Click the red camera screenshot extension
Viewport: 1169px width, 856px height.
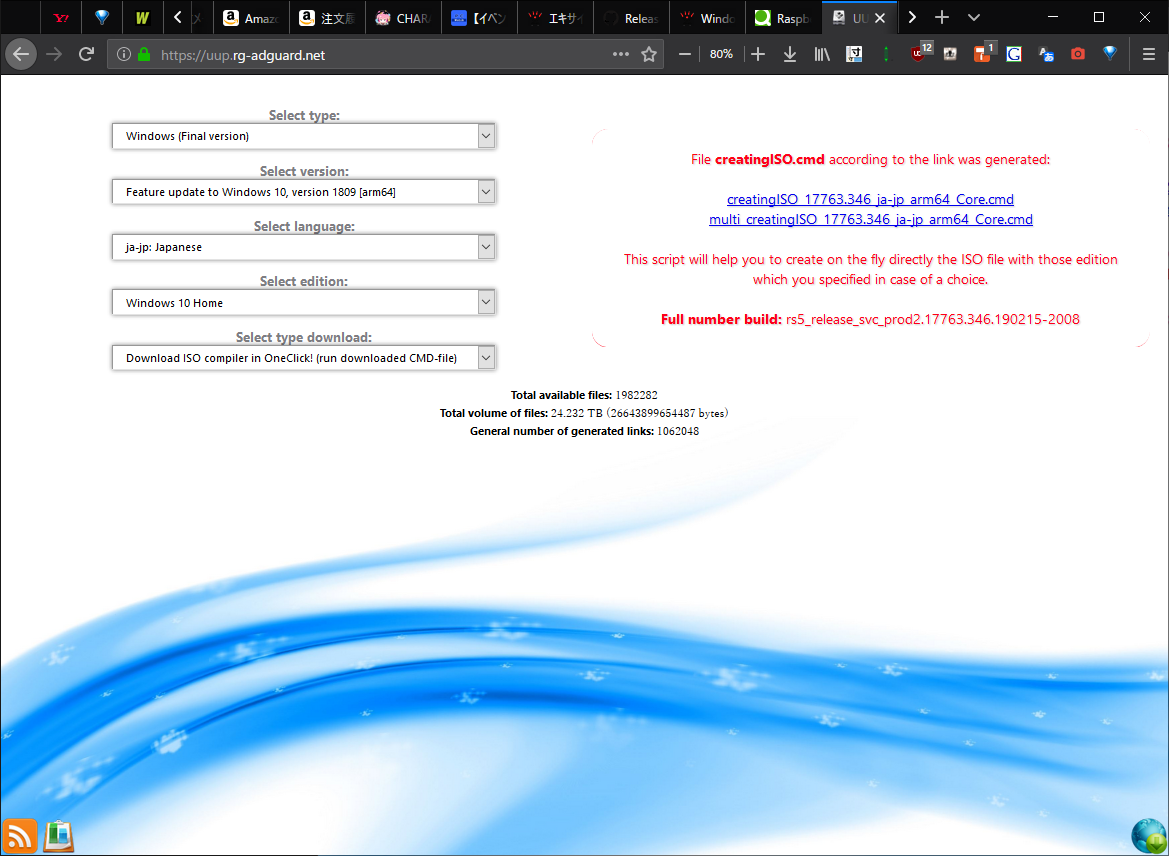coord(1077,54)
